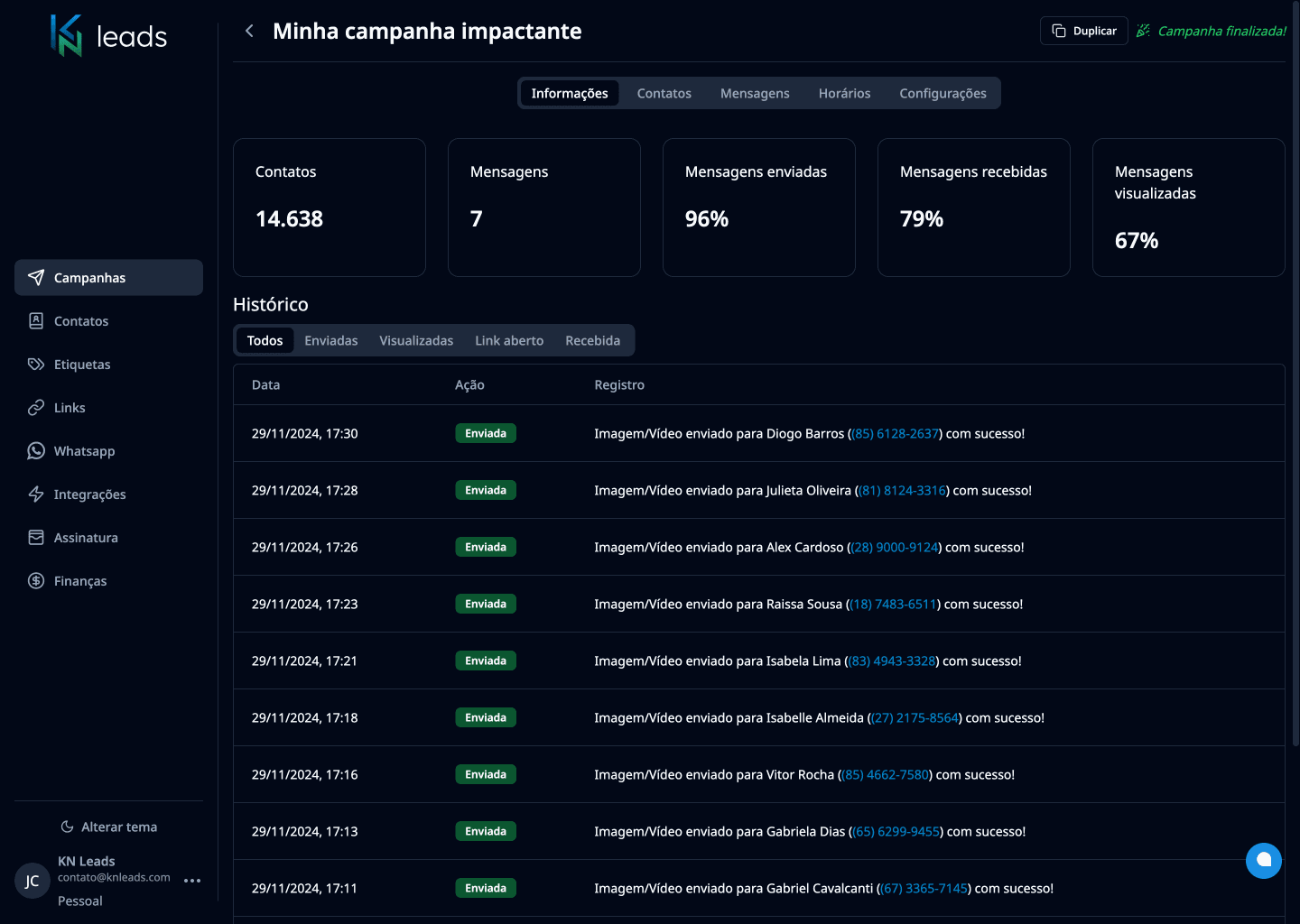Image resolution: width=1300 pixels, height=924 pixels.
Task: Click the JC user avatar
Action: pyautogui.click(x=32, y=881)
